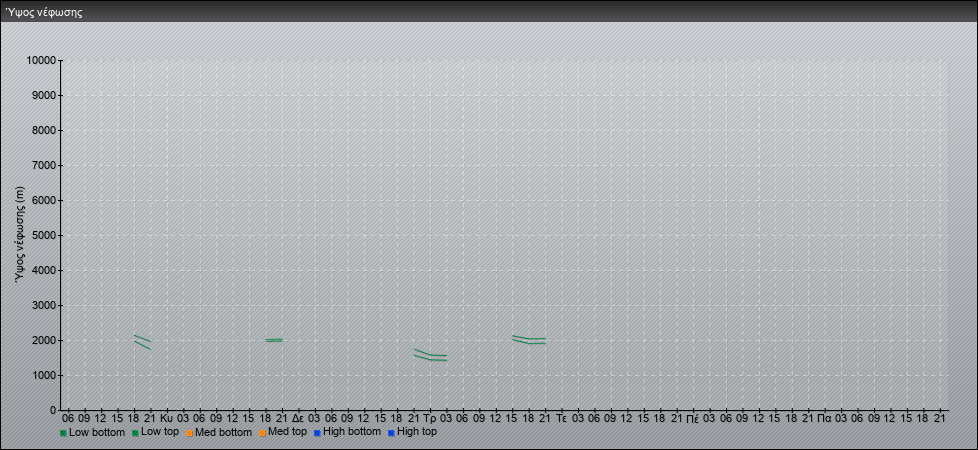The width and height of the screenshot is (978, 450).
Task: Toggle the Low bottom legend series
Action: click(x=95, y=432)
